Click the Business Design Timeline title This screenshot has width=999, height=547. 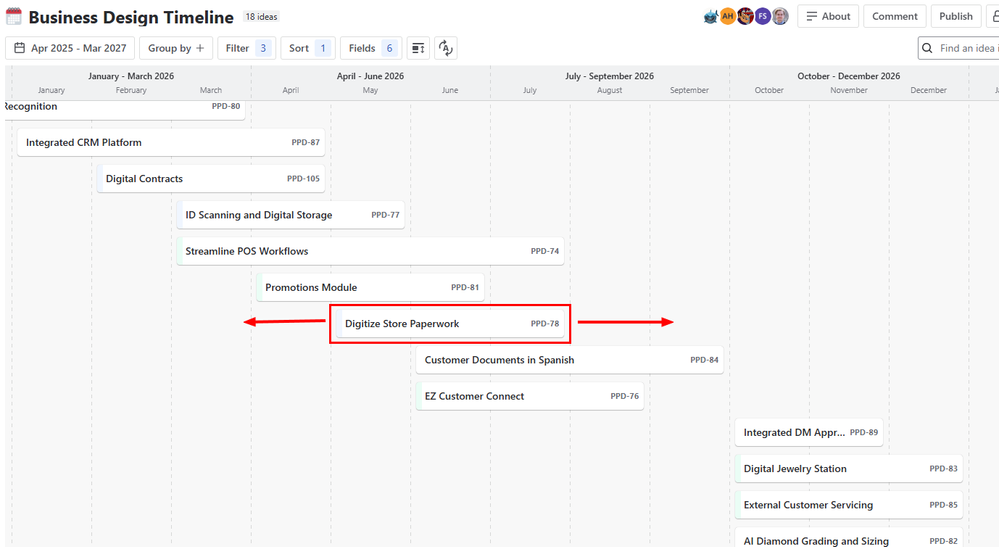(x=131, y=17)
